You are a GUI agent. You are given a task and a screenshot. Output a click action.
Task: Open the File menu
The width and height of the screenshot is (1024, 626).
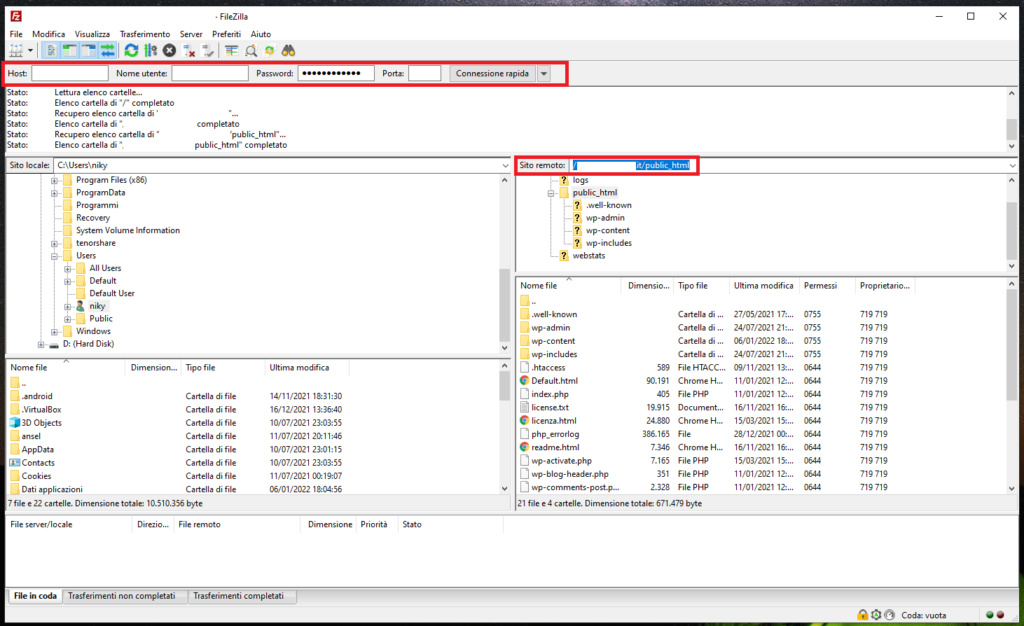(x=16, y=34)
